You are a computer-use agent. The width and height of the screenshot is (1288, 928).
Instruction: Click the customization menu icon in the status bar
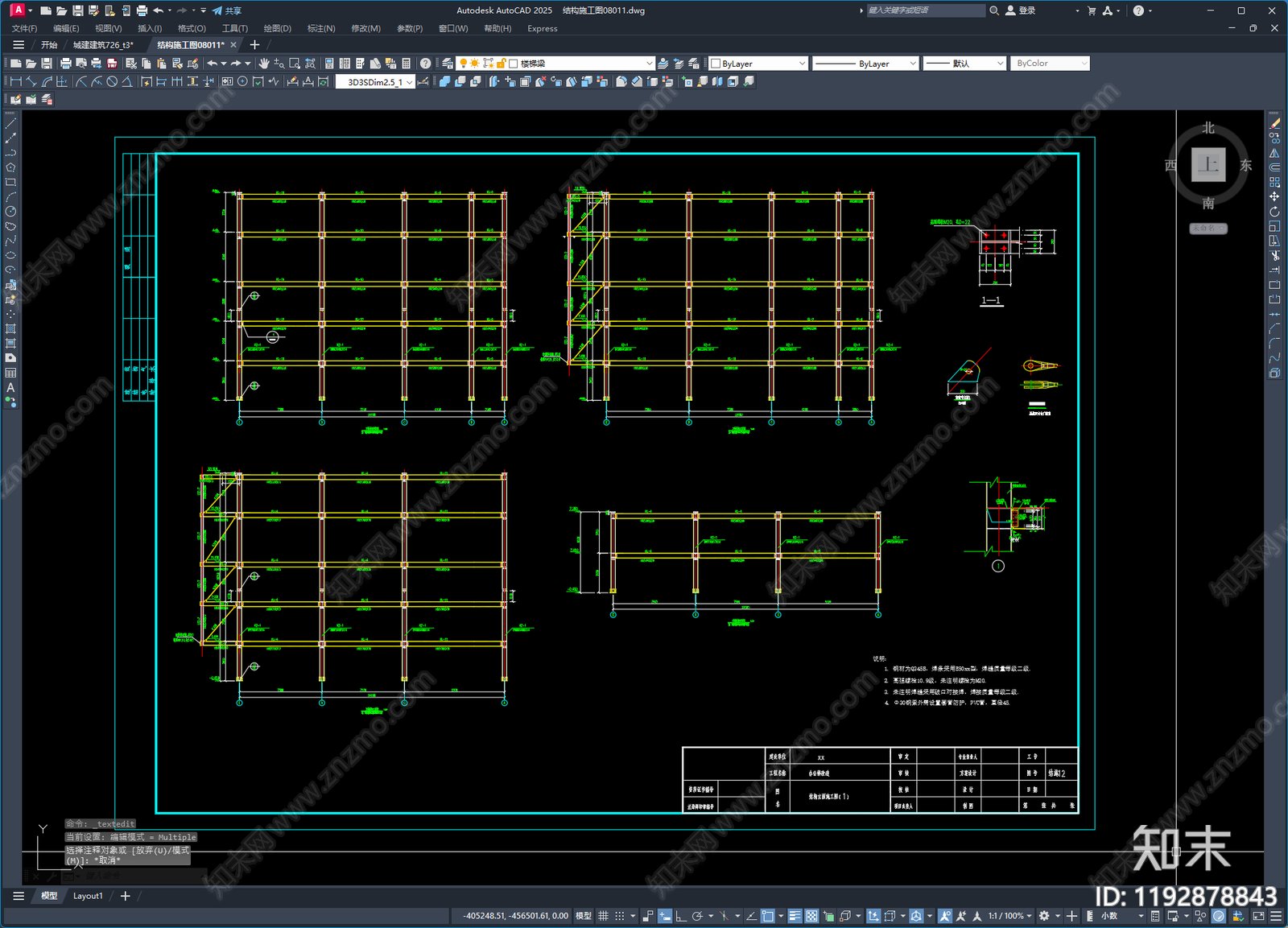pyautogui.click(x=1278, y=916)
